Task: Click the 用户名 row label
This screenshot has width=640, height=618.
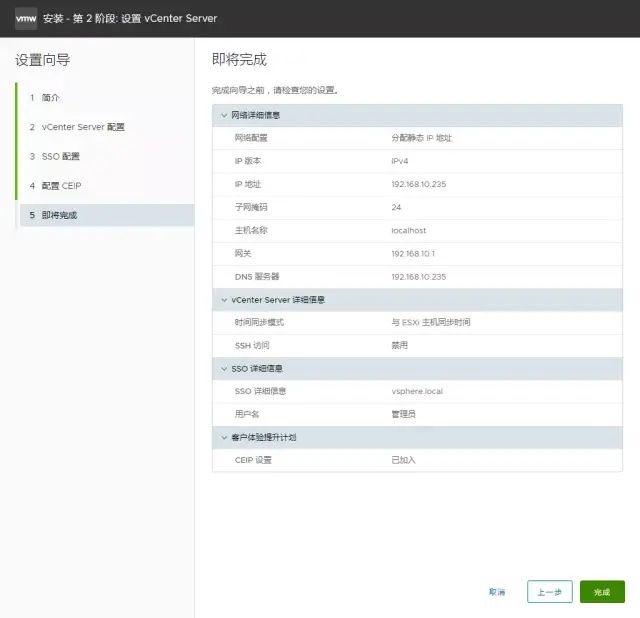Action: tap(247, 414)
